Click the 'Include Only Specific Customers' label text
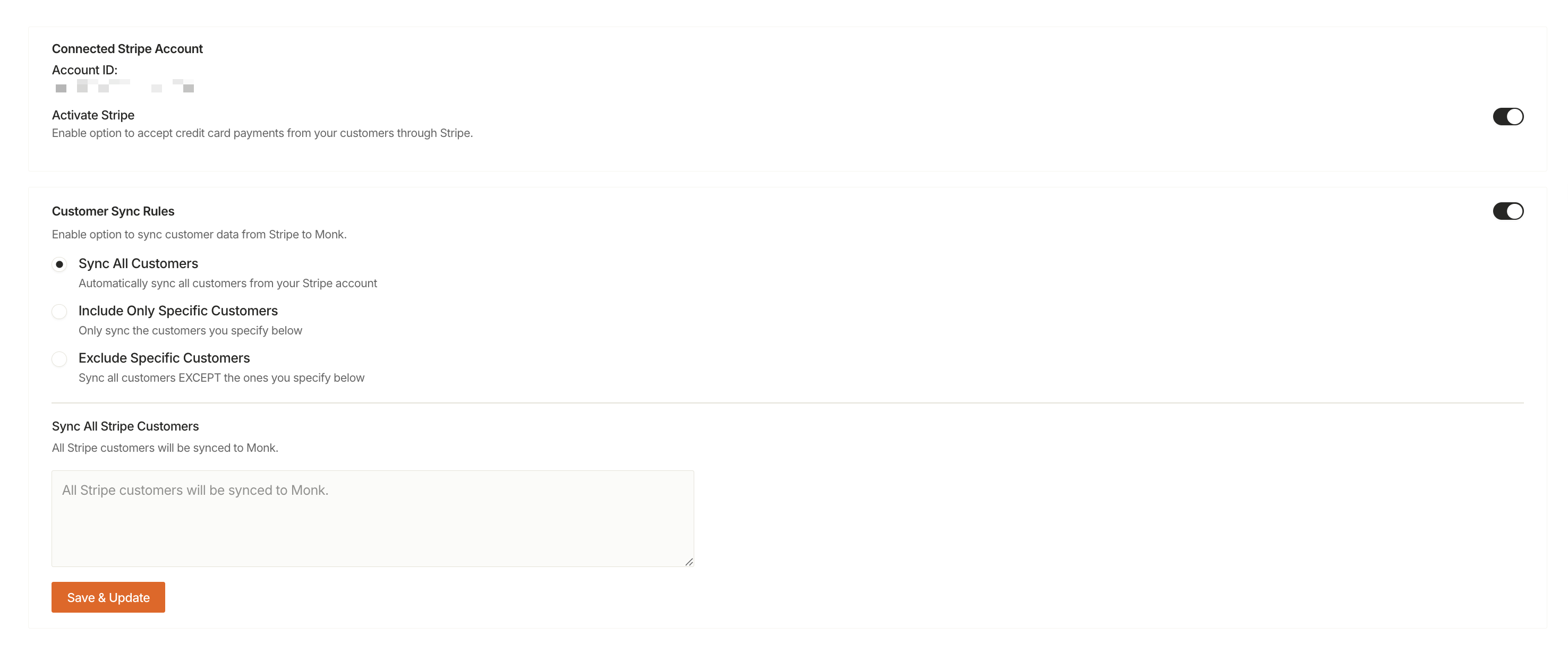The width and height of the screenshot is (1568, 653). (x=178, y=311)
